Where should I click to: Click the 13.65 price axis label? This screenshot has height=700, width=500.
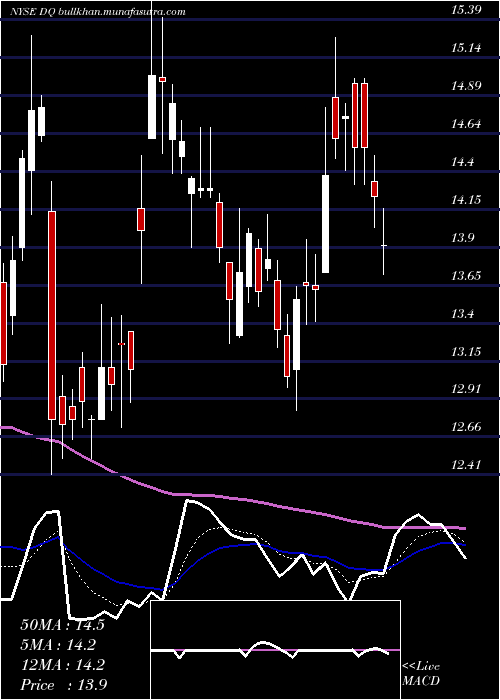pyautogui.click(x=466, y=275)
